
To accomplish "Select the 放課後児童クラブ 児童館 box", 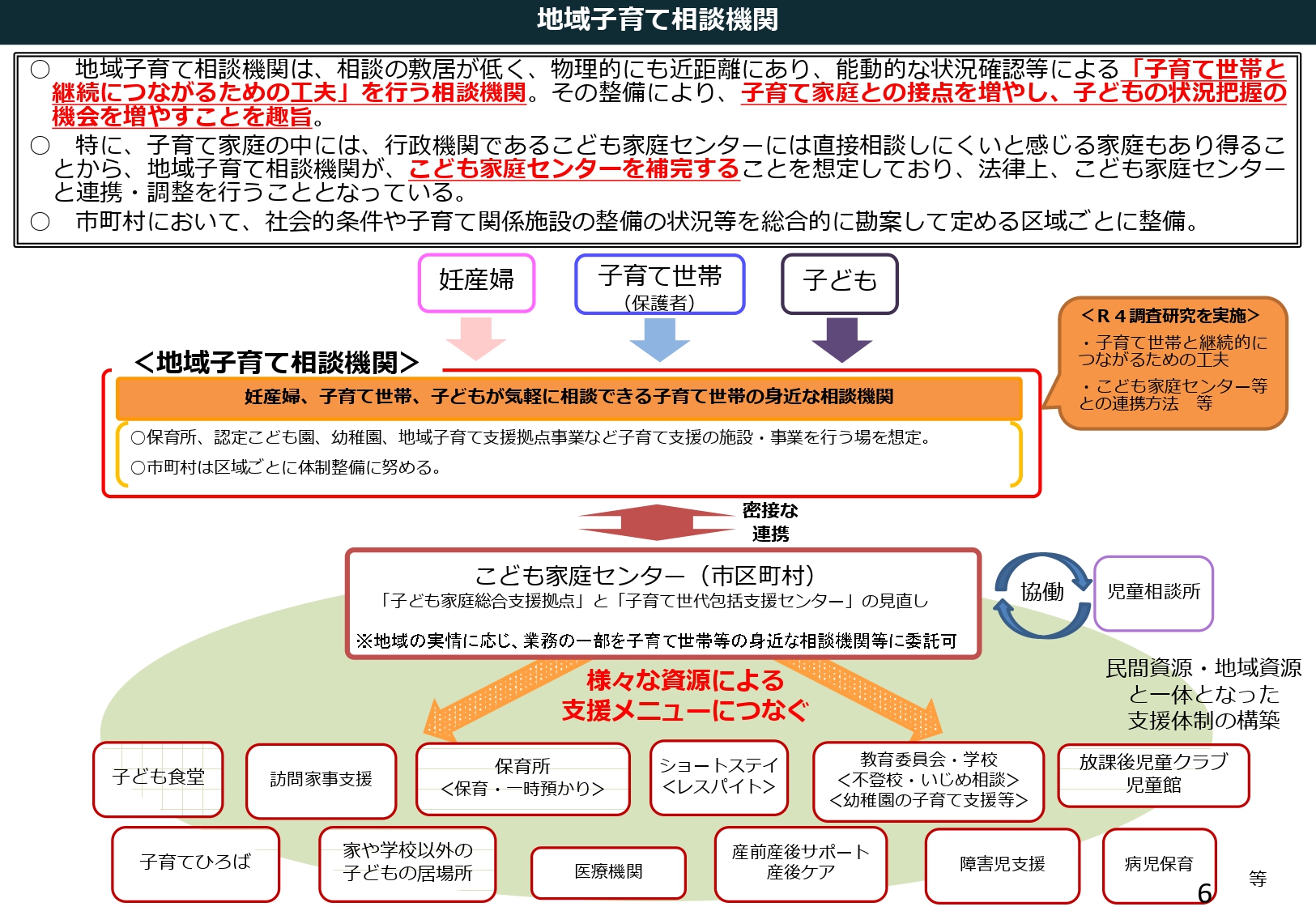I will click(1153, 776).
